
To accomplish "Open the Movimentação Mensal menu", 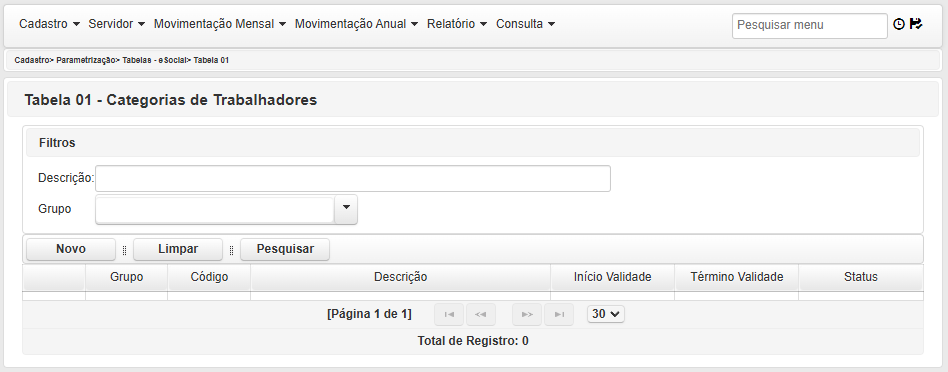I will pos(220,24).
